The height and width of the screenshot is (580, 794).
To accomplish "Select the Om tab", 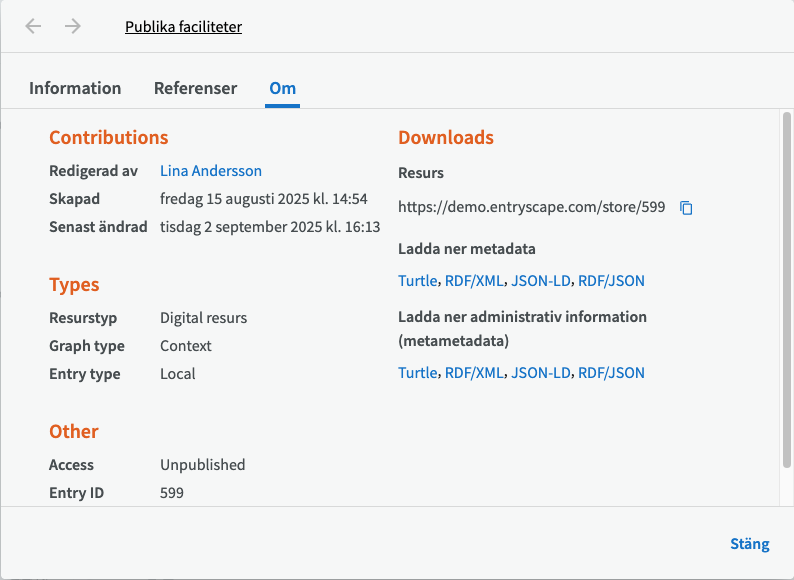I will [282, 88].
